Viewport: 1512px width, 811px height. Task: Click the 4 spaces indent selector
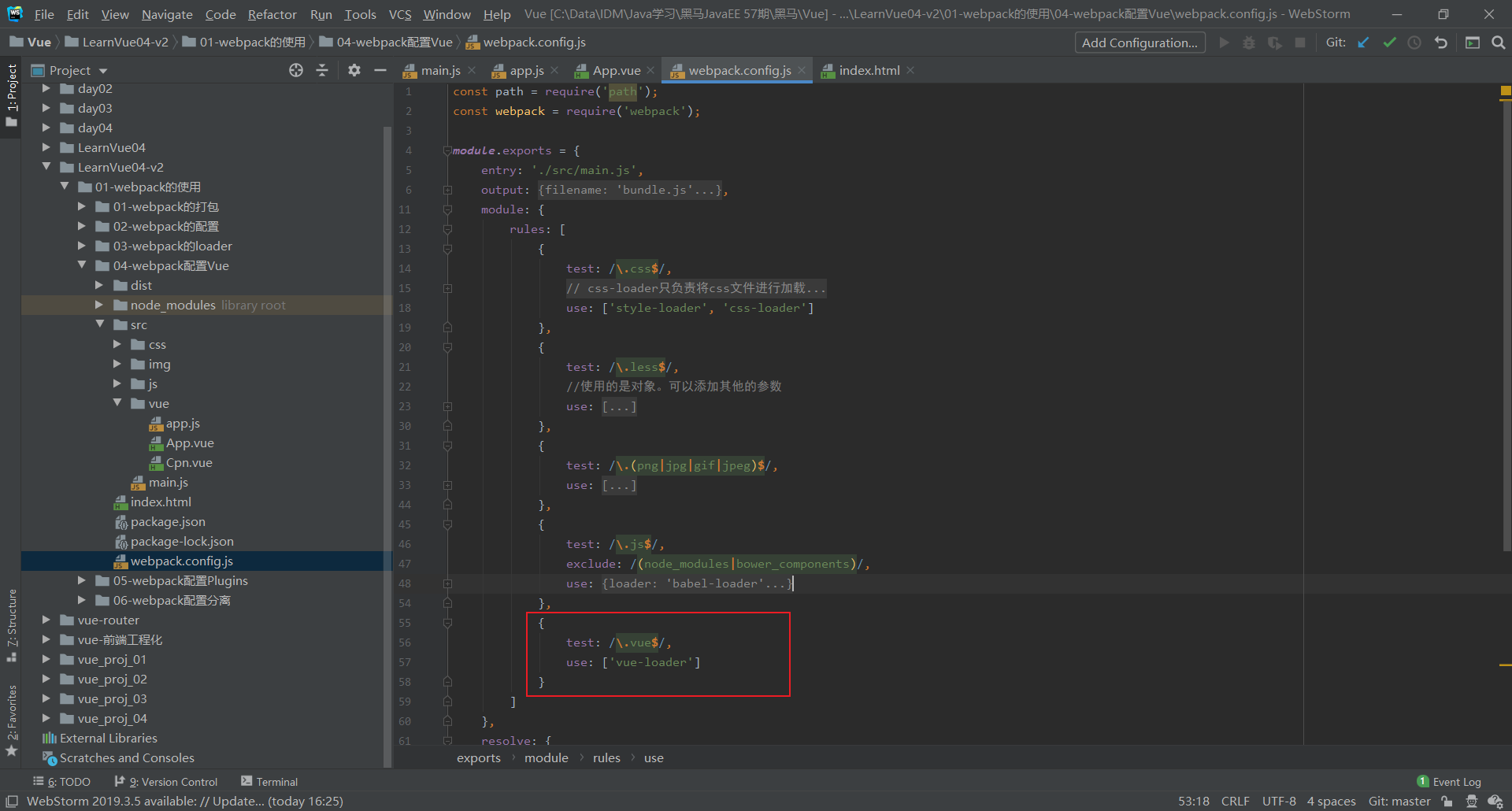(1331, 801)
